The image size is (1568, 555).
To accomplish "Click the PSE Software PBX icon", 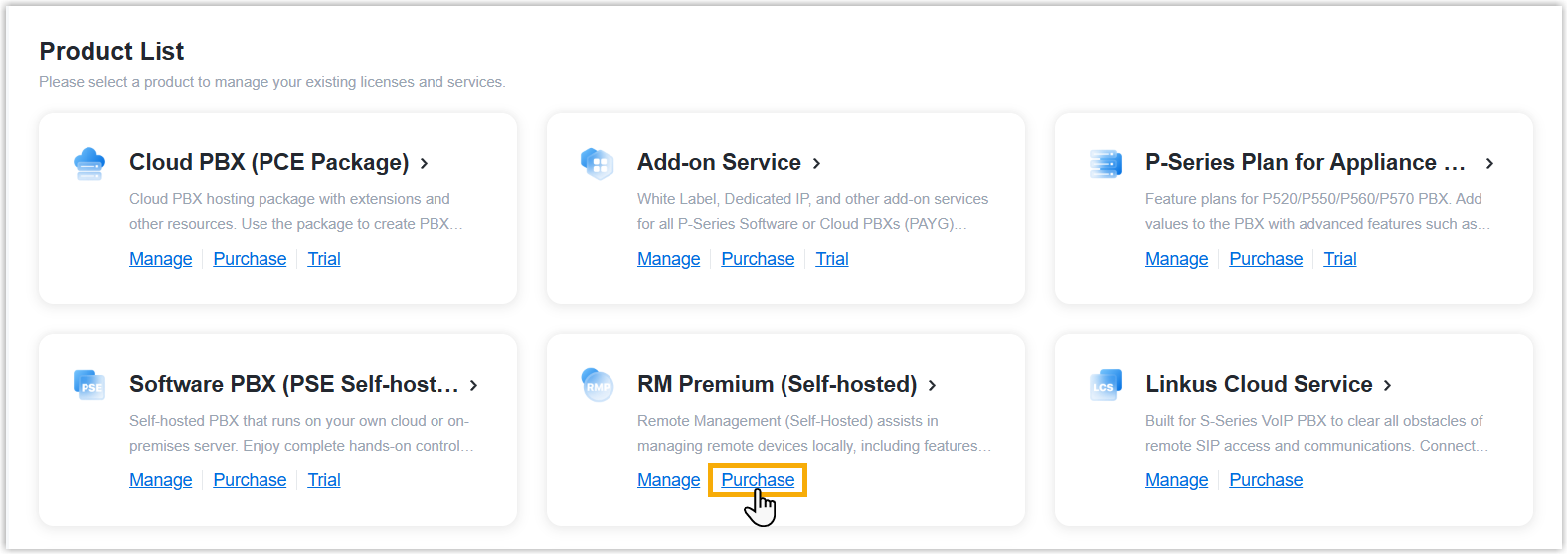I will pyautogui.click(x=89, y=385).
